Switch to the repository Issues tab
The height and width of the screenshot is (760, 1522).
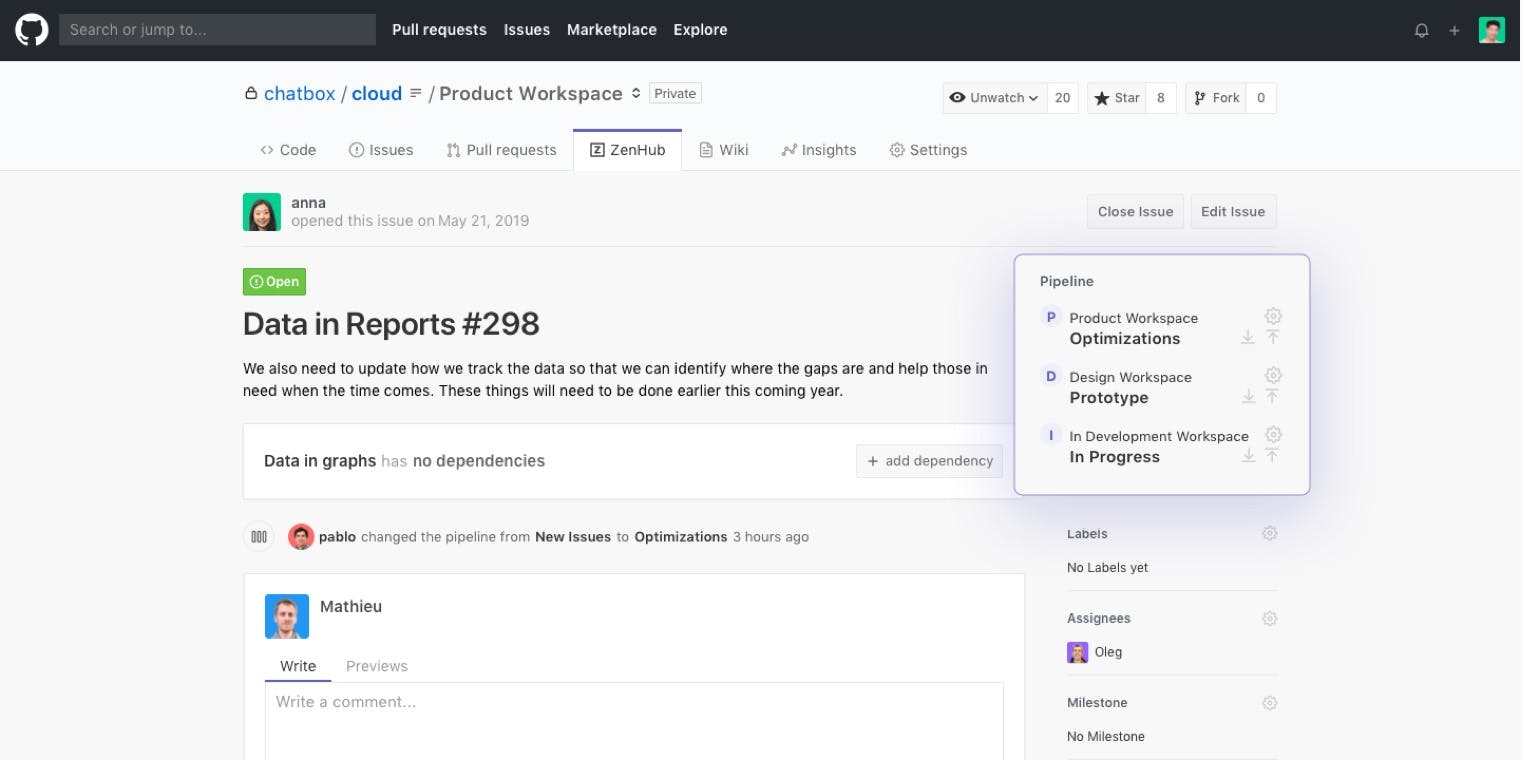click(381, 150)
